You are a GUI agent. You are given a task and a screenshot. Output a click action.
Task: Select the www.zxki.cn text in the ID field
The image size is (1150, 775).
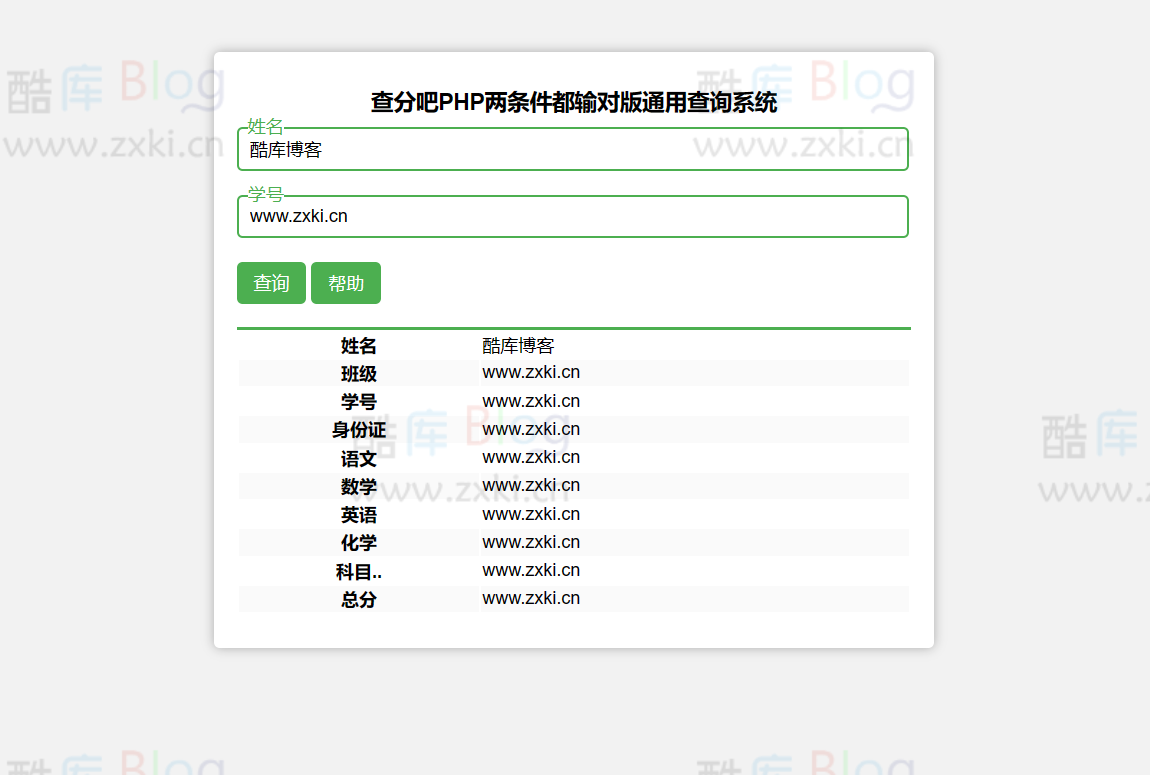tap(300, 216)
